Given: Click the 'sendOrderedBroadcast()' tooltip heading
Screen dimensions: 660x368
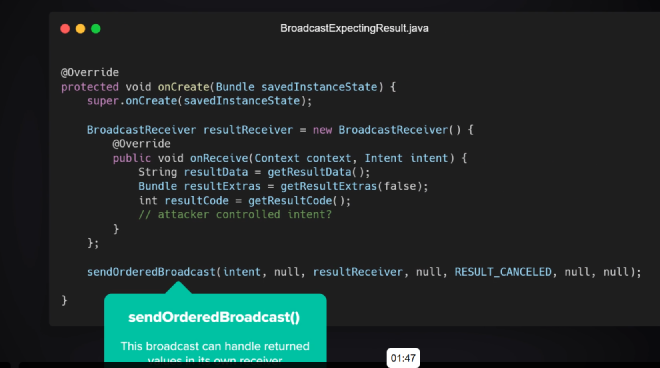Looking at the screenshot, I should 214,317.
